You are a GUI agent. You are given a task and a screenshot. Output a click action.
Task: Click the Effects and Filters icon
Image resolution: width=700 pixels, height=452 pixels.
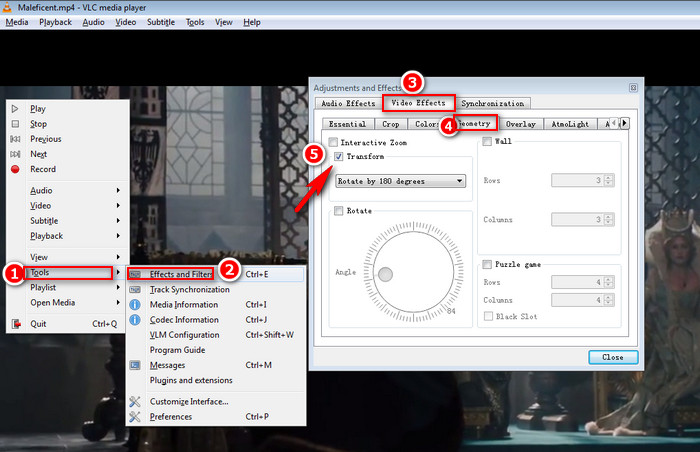click(x=135, y=274)
